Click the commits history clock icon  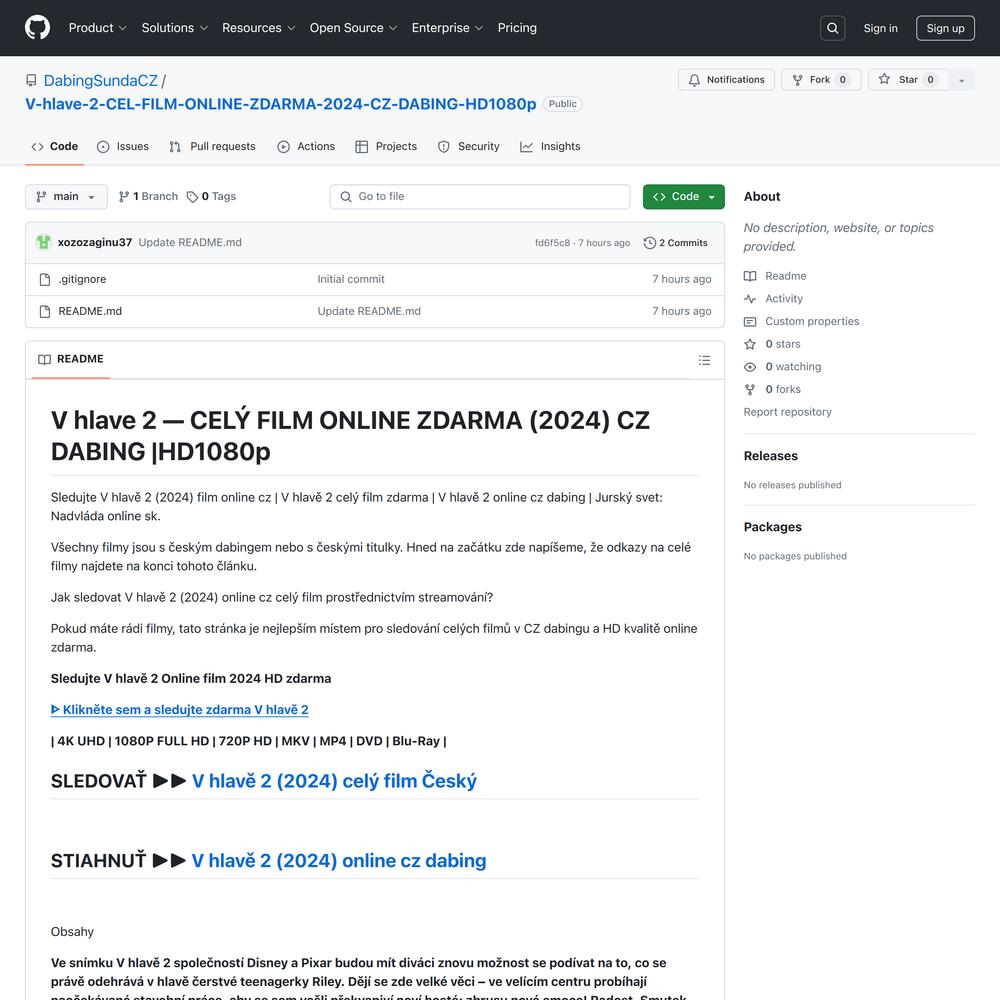pyautogui.click(x=649, y=243)
